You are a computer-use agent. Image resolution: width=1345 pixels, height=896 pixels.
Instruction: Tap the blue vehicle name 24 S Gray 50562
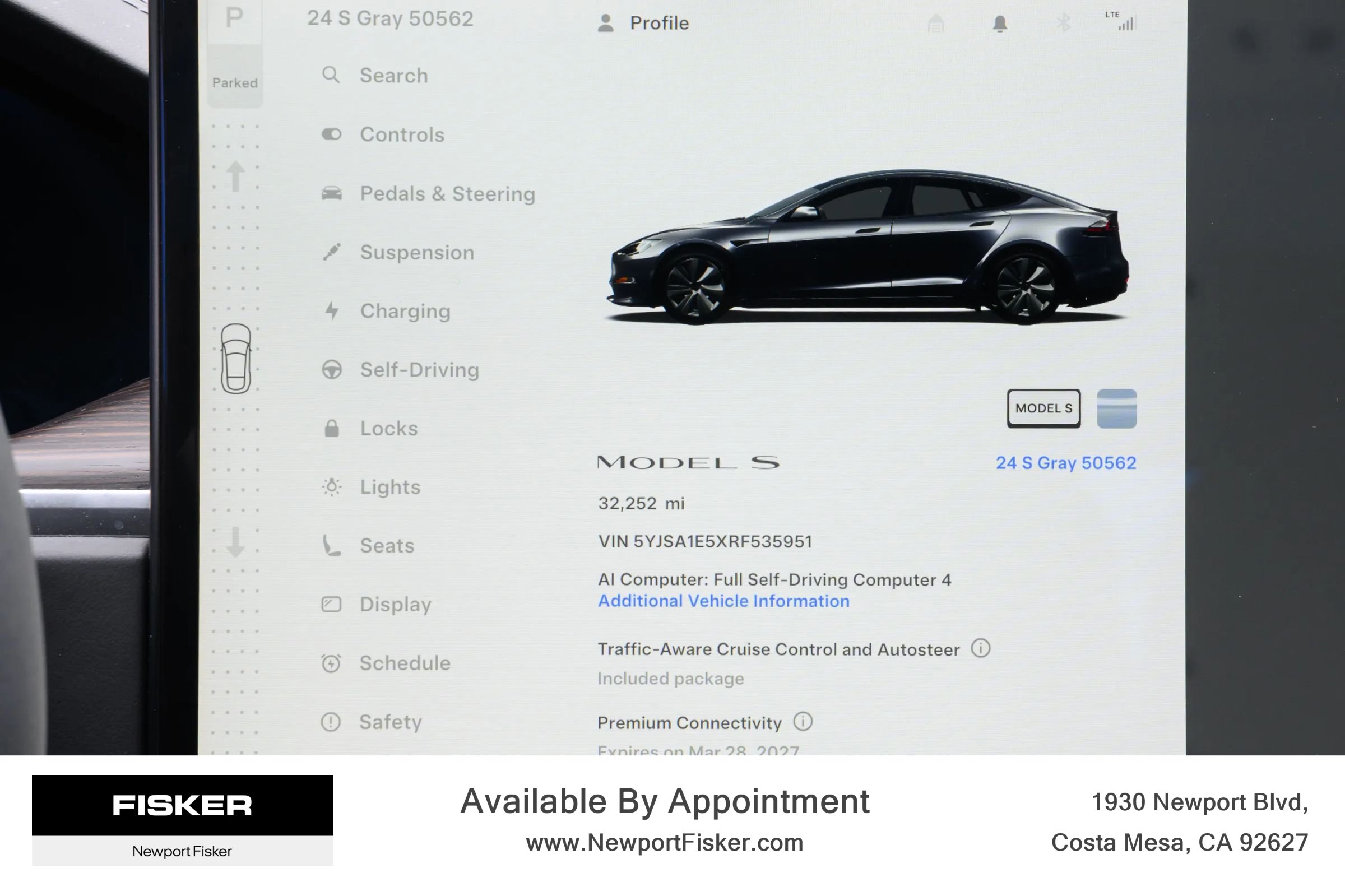1065,463
